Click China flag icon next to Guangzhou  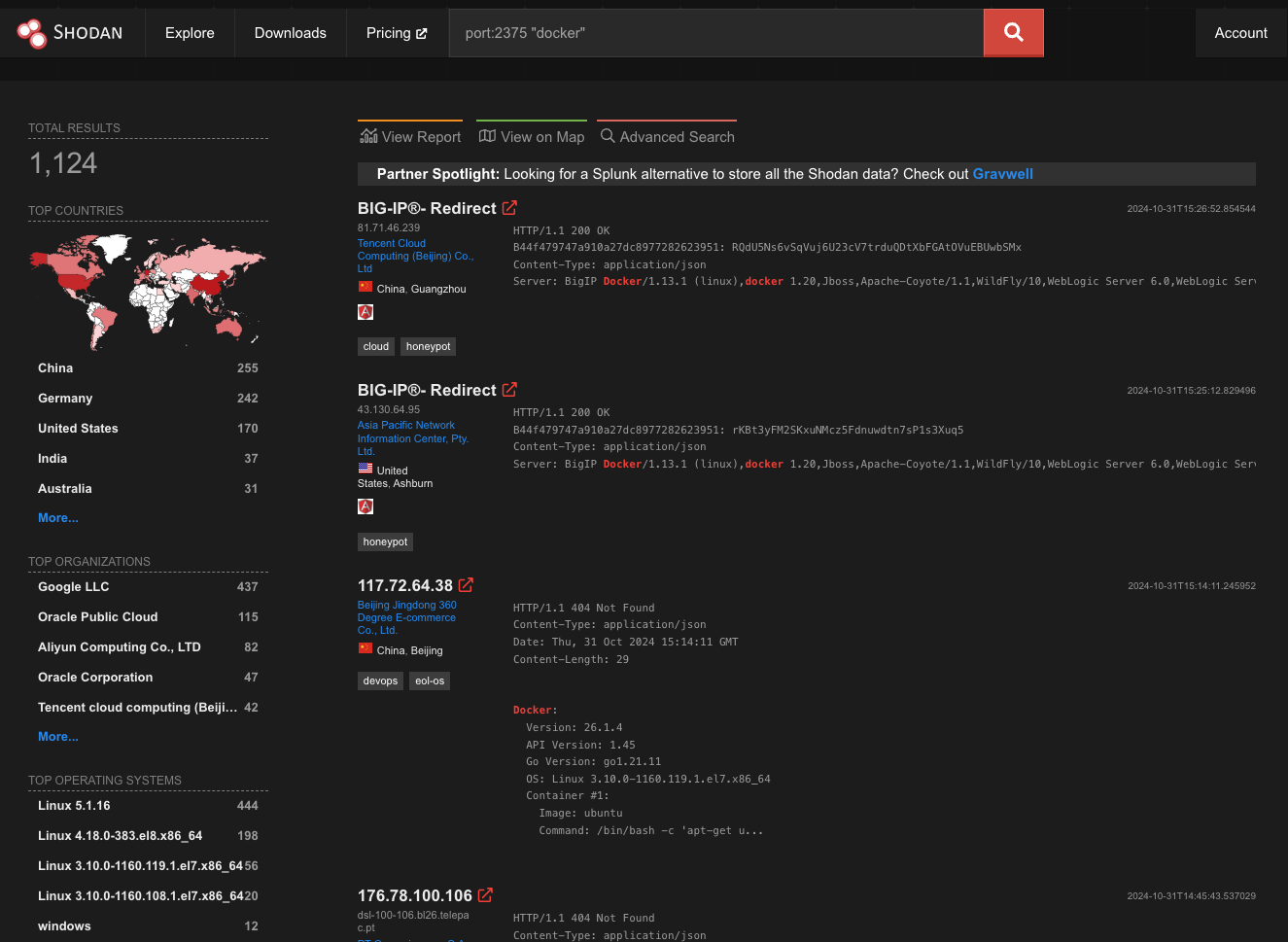tap(366, 288)
